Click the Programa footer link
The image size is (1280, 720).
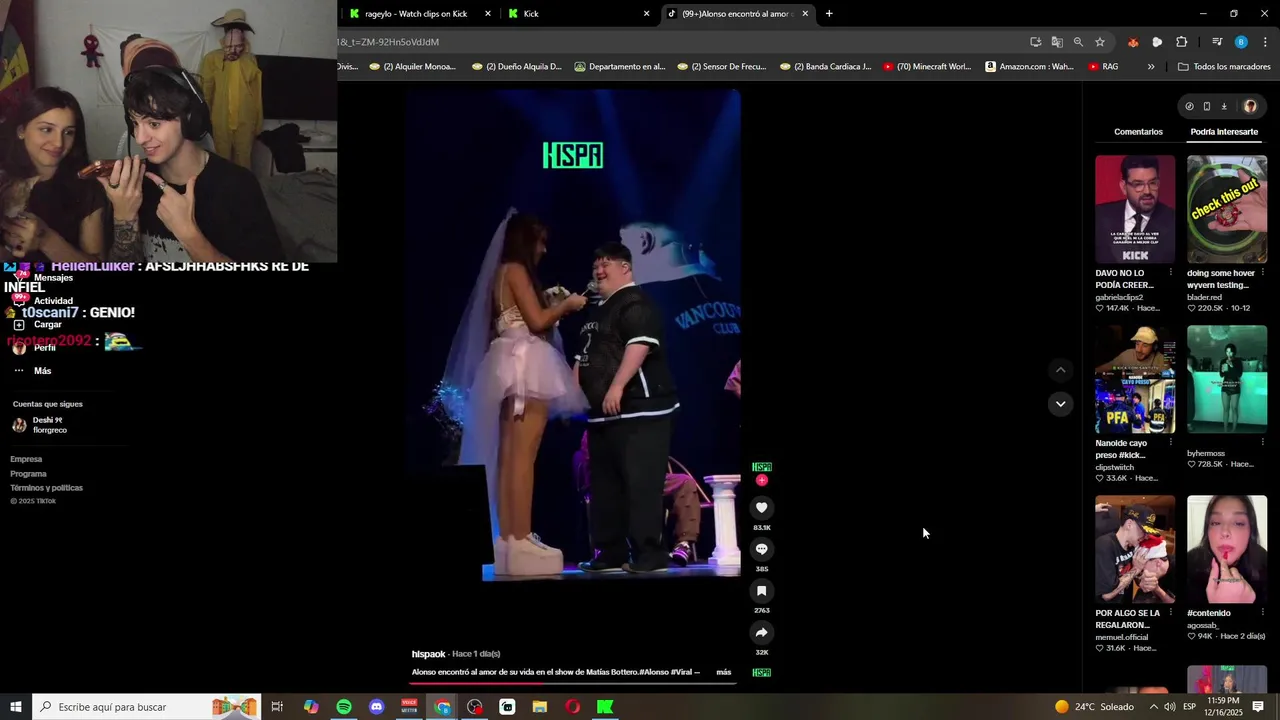(28, 474)
